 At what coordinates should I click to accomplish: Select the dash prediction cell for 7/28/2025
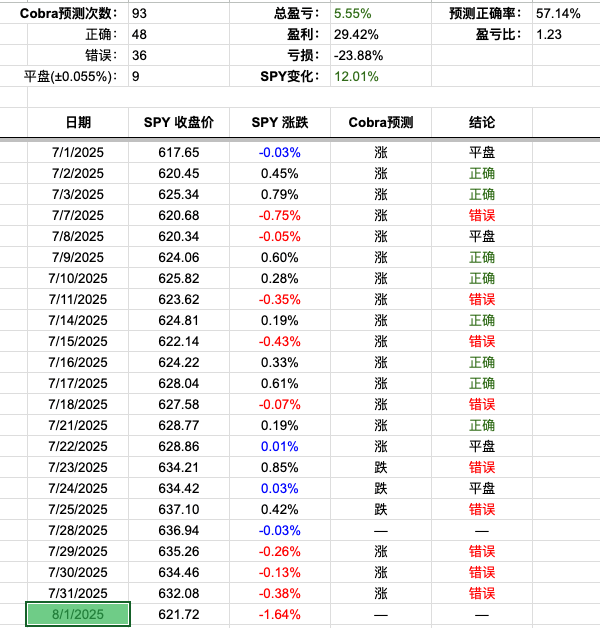[381, 531]
